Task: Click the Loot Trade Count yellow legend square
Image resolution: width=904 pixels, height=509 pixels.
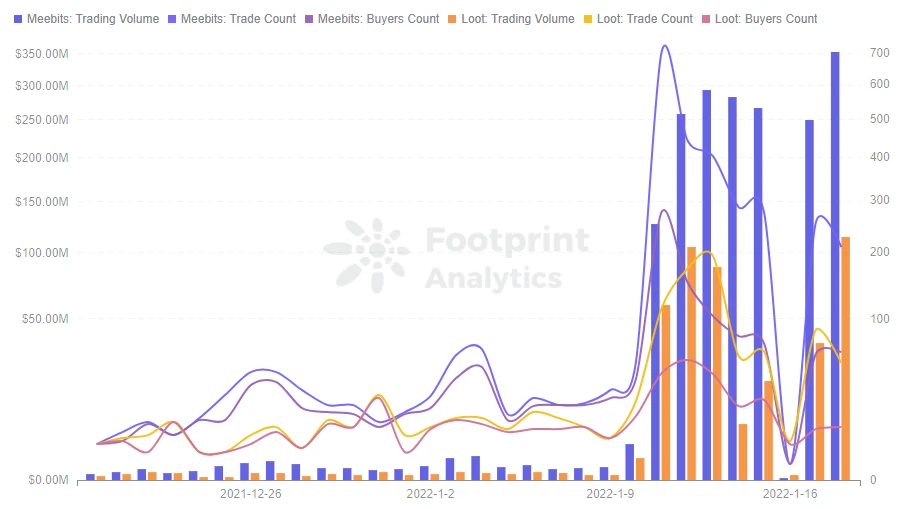Action: [x=588, y=19]
